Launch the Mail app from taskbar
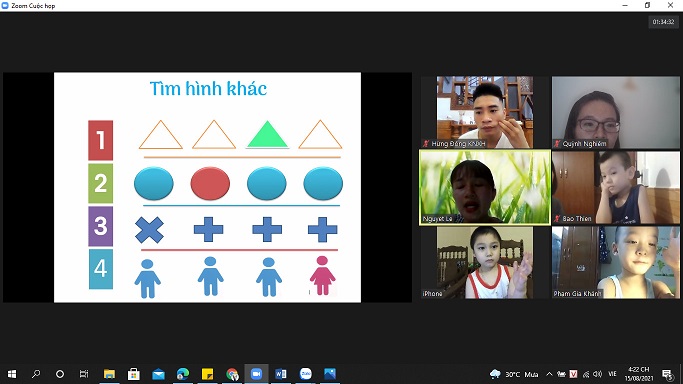683x384 pixels. pyautogui.click(x=158, y=374)
